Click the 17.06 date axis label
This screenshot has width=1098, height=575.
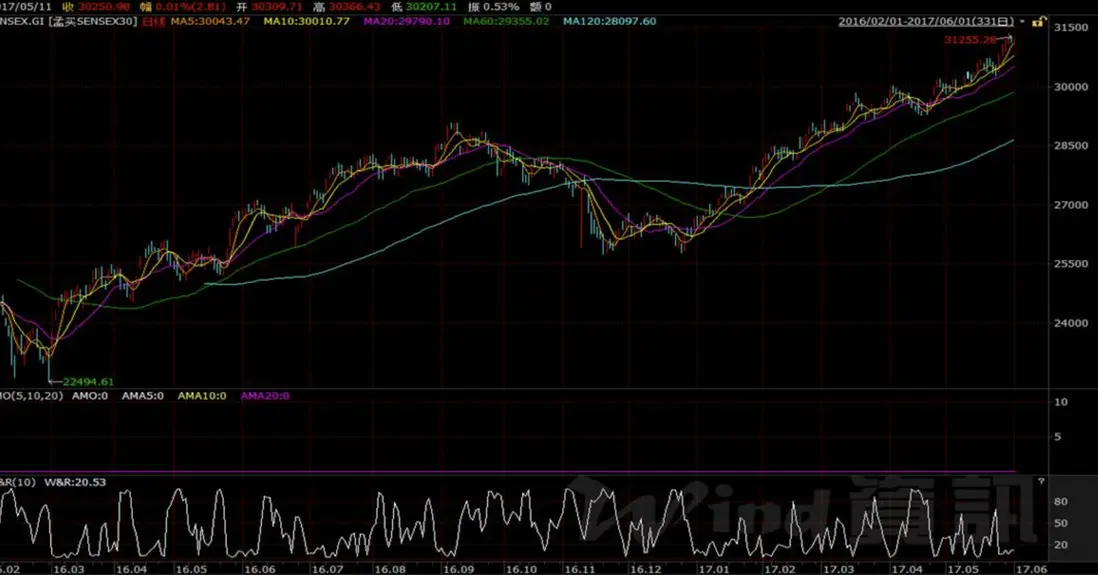pyautogui.click(x=1032, y=569)
